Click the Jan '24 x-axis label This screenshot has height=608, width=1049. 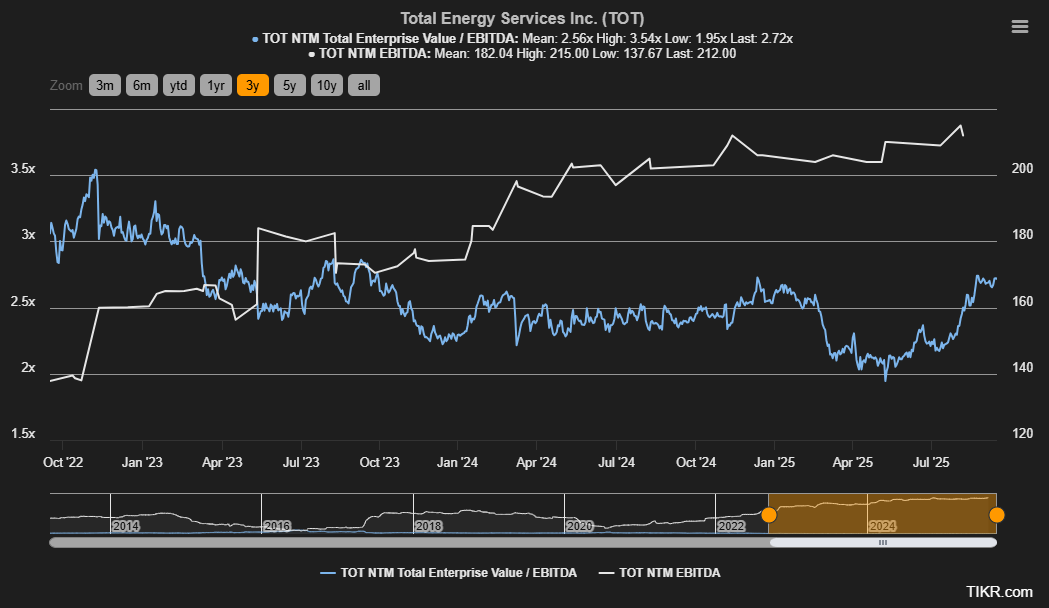[x=458, y=462]
